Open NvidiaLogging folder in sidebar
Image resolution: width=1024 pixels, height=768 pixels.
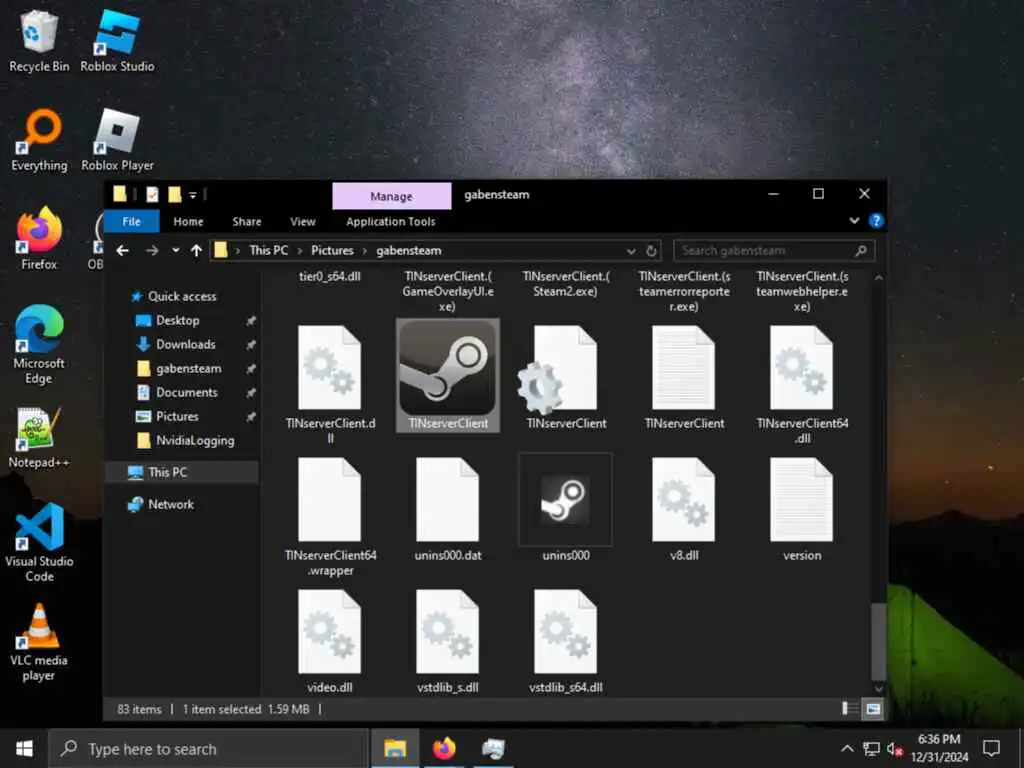point(195,441)
